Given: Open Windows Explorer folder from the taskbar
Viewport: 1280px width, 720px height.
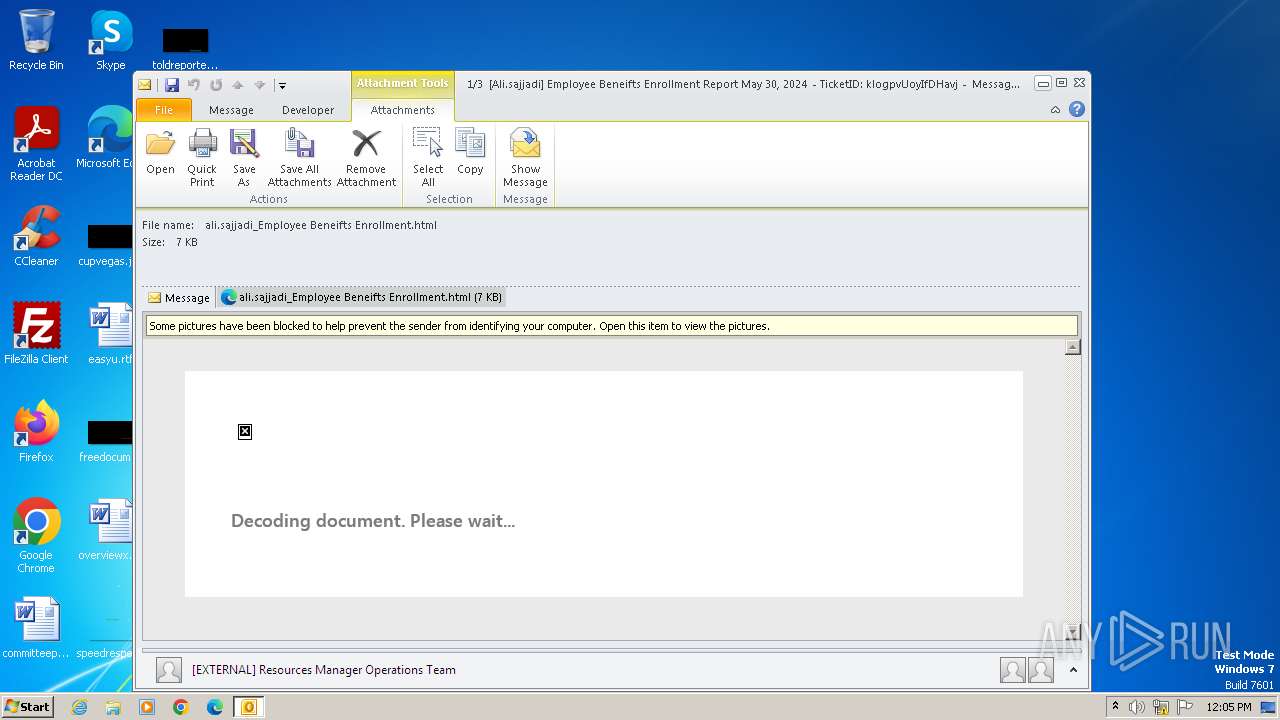Looking at the screenshot, I should pos(113,707).
